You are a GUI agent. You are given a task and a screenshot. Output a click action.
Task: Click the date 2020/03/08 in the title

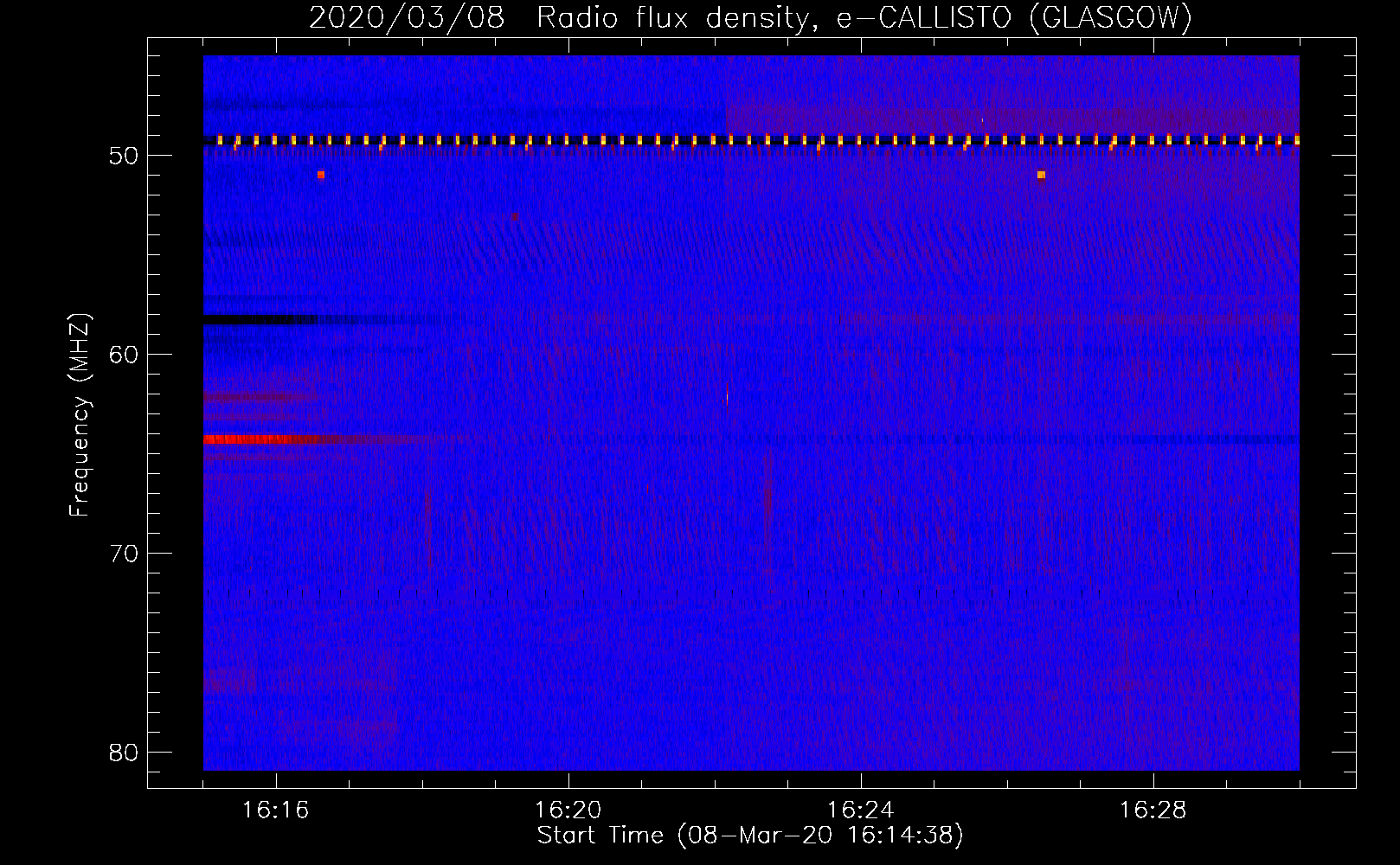(407, 17)
